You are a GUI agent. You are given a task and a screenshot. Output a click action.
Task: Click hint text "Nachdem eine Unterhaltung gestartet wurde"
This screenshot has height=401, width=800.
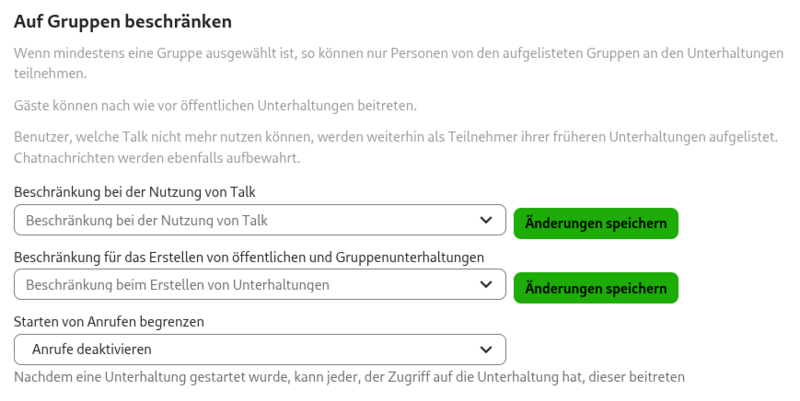pos(348,377)
